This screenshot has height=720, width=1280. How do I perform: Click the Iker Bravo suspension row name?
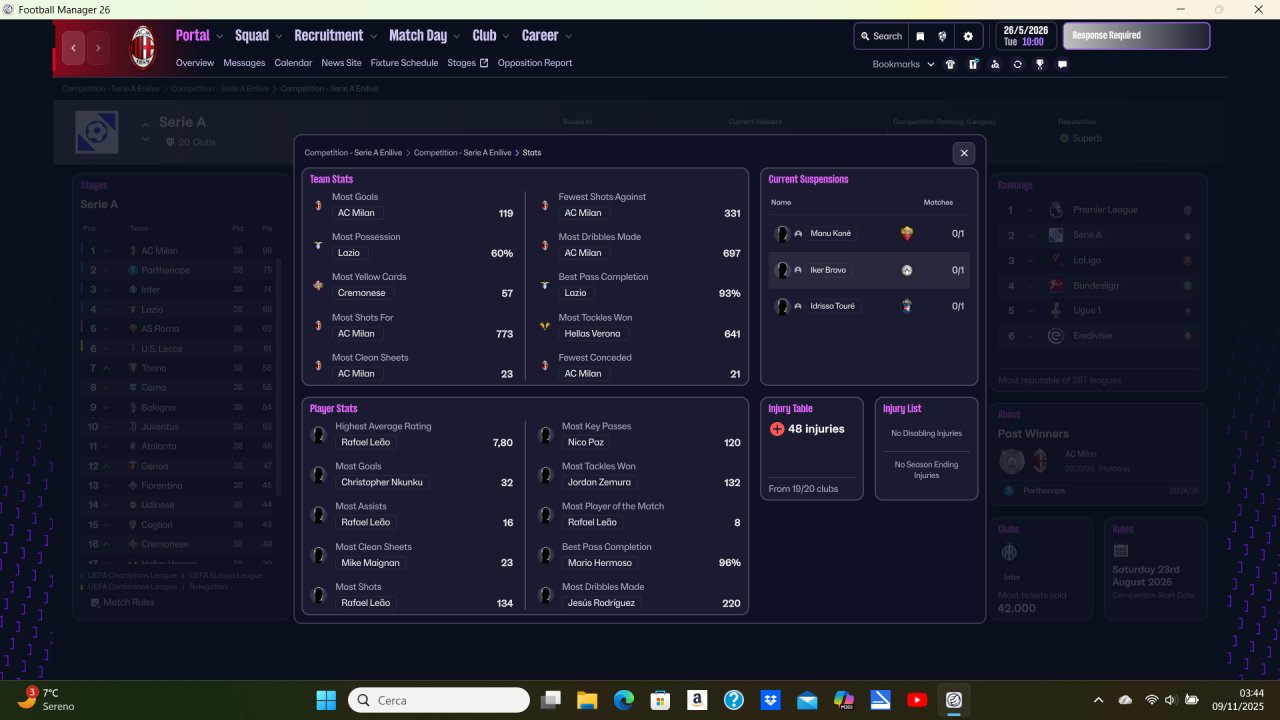coord(828,270)
